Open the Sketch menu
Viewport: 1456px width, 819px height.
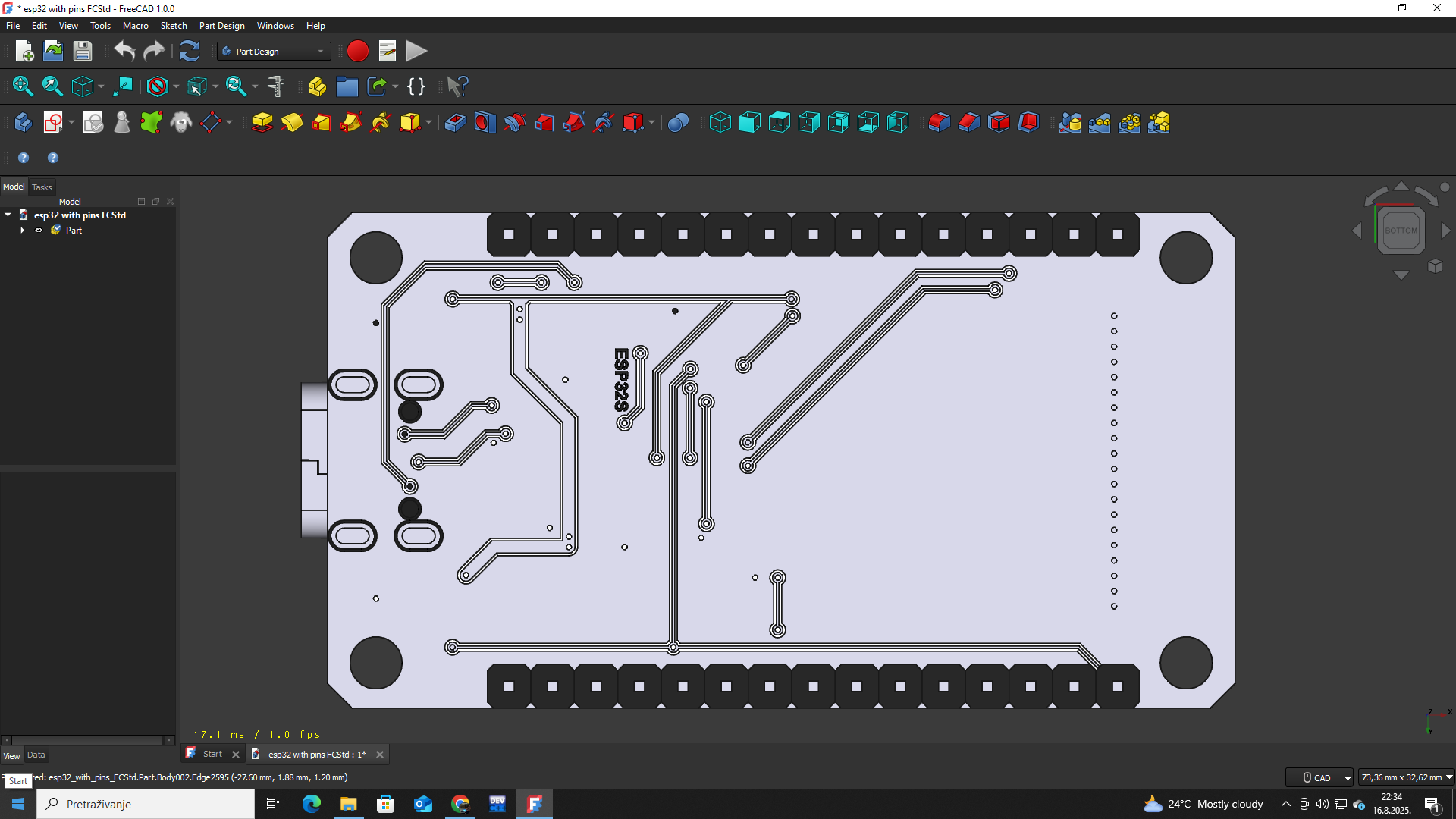click(x=174, y=26)
